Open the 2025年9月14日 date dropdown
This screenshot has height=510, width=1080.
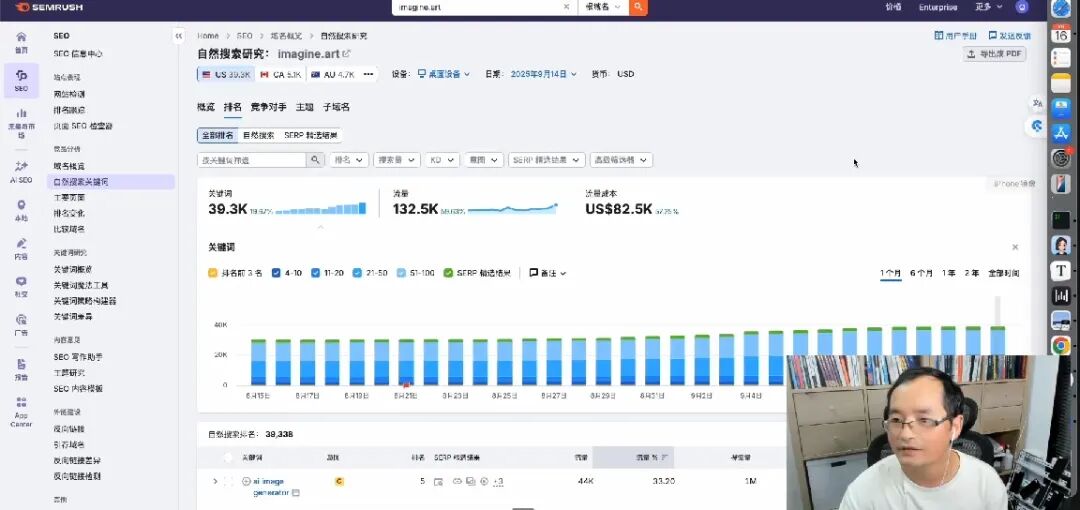point(543,74)
